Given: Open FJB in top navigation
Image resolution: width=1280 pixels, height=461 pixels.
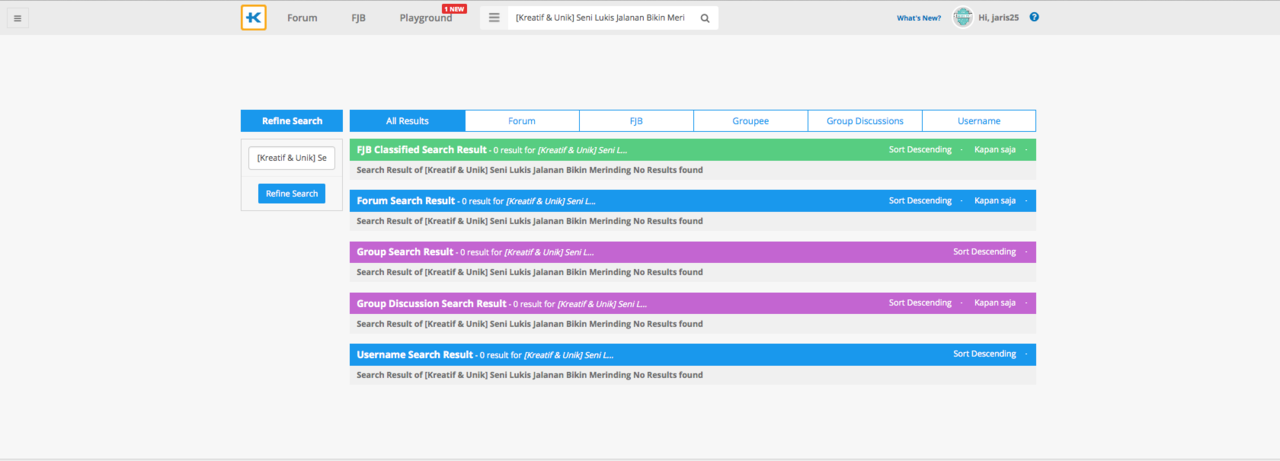Looking at the screenshot, I should pos(358,18).
